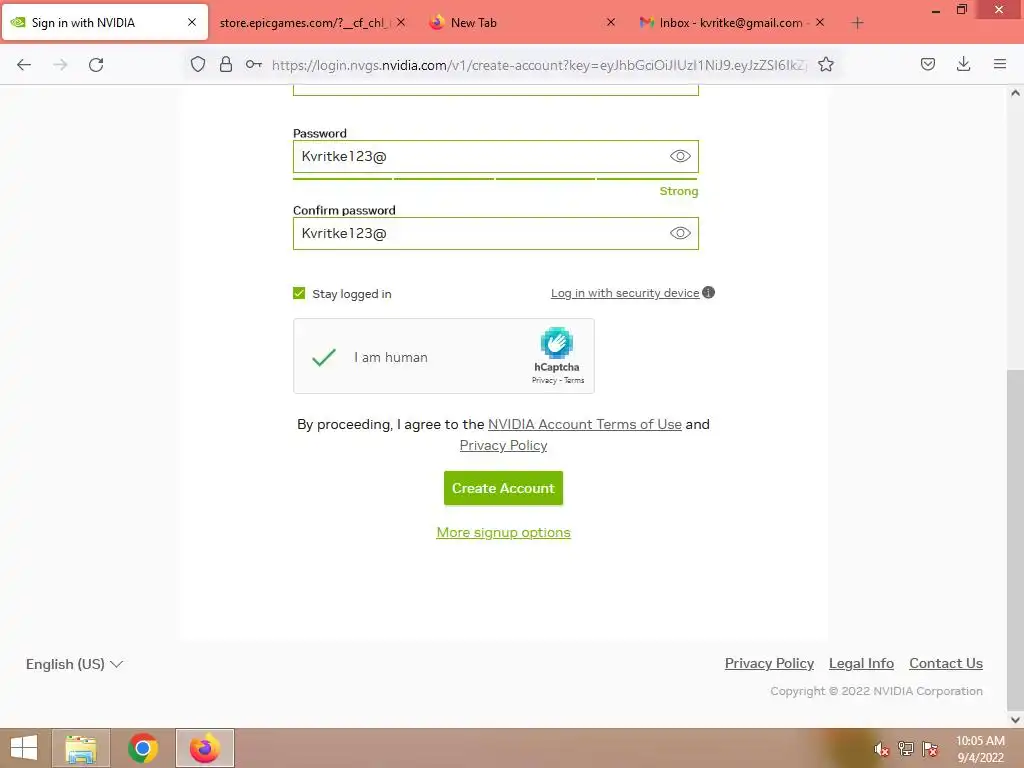Toggle Confirm password visibility eye
The width and height of the screenshot is (1024, 768).
680,233
